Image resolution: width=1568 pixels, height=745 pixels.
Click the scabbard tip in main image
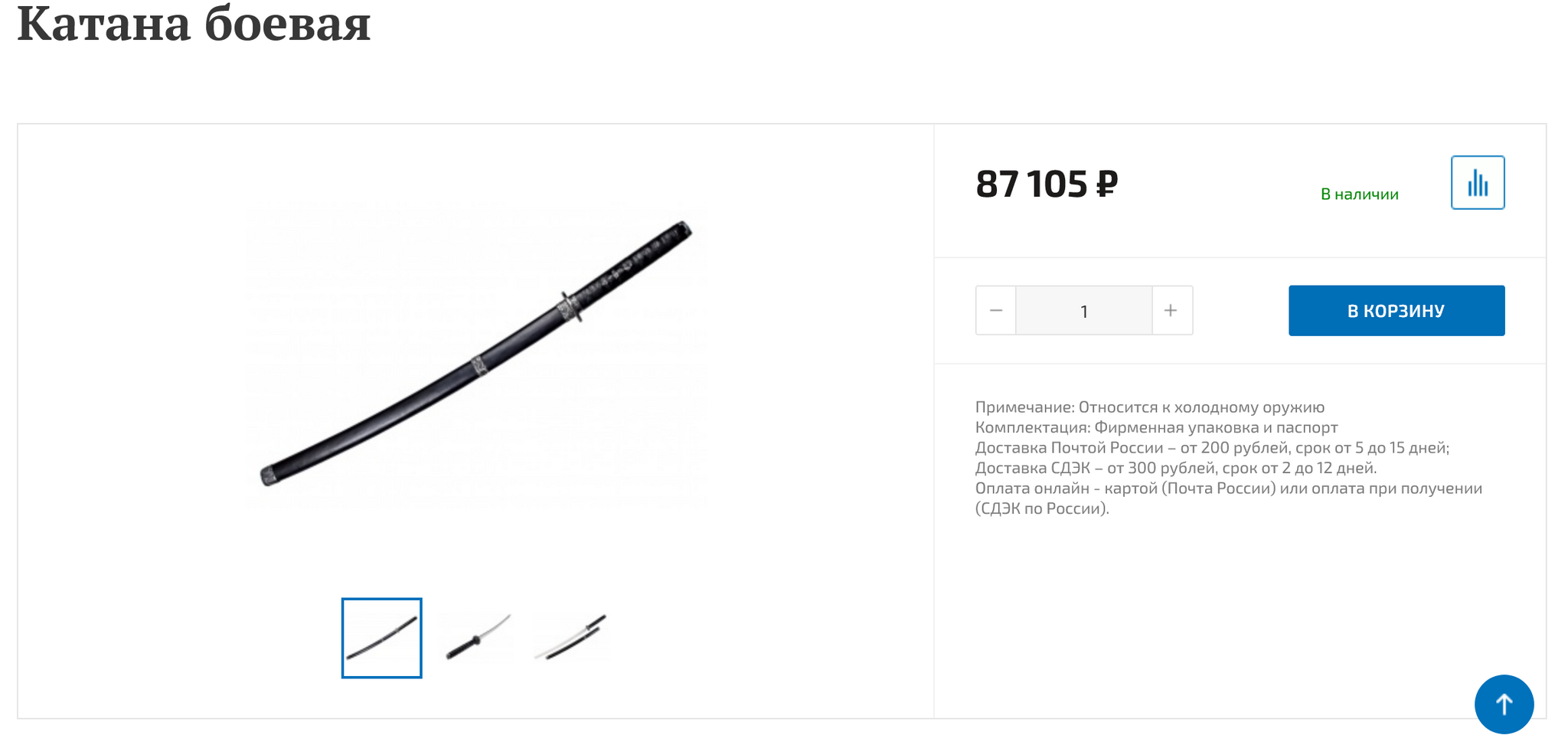269,475
